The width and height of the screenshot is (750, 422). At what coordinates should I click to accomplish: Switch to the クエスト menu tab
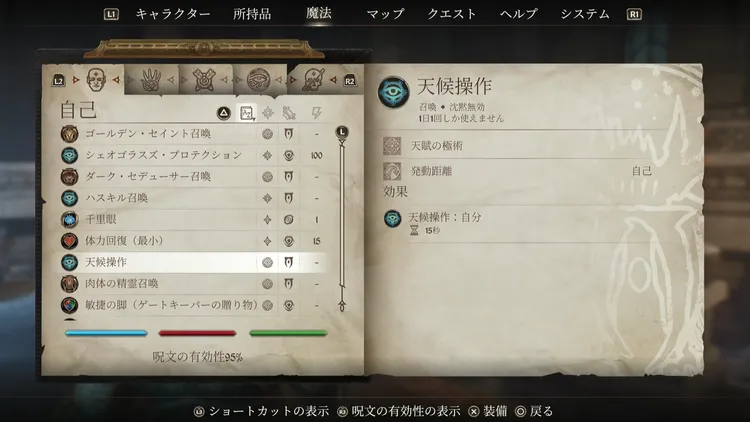click(452, 14)
